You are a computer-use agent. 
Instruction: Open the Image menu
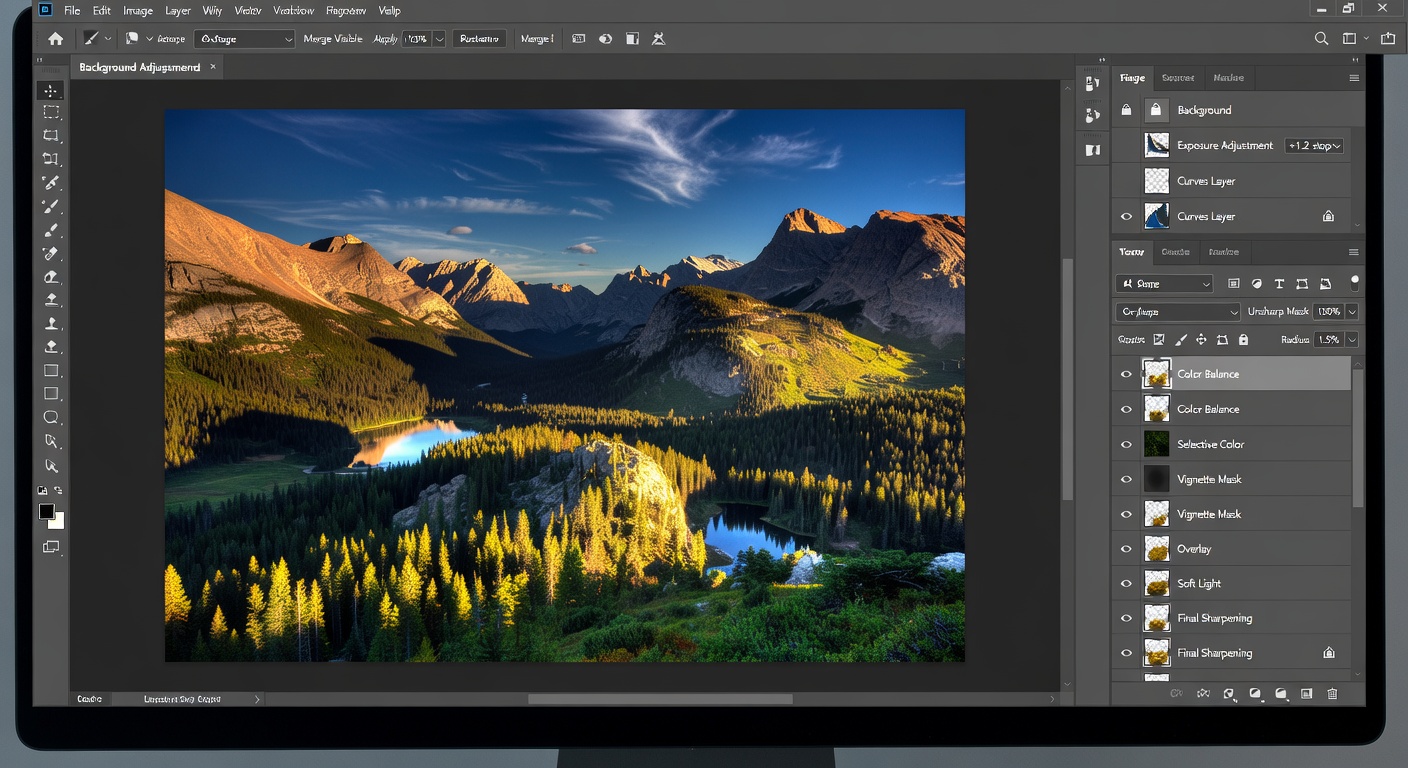click(137, 10)
